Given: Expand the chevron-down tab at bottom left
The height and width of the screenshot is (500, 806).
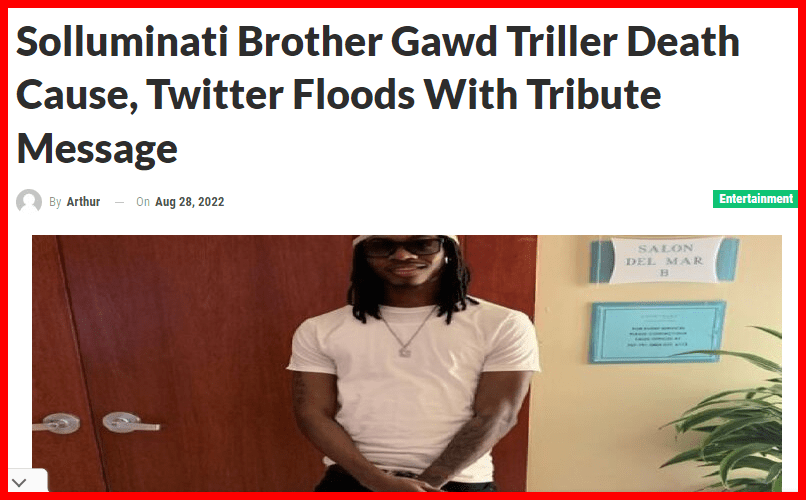Looking at the screenshot, I should [x=19, y=483].
